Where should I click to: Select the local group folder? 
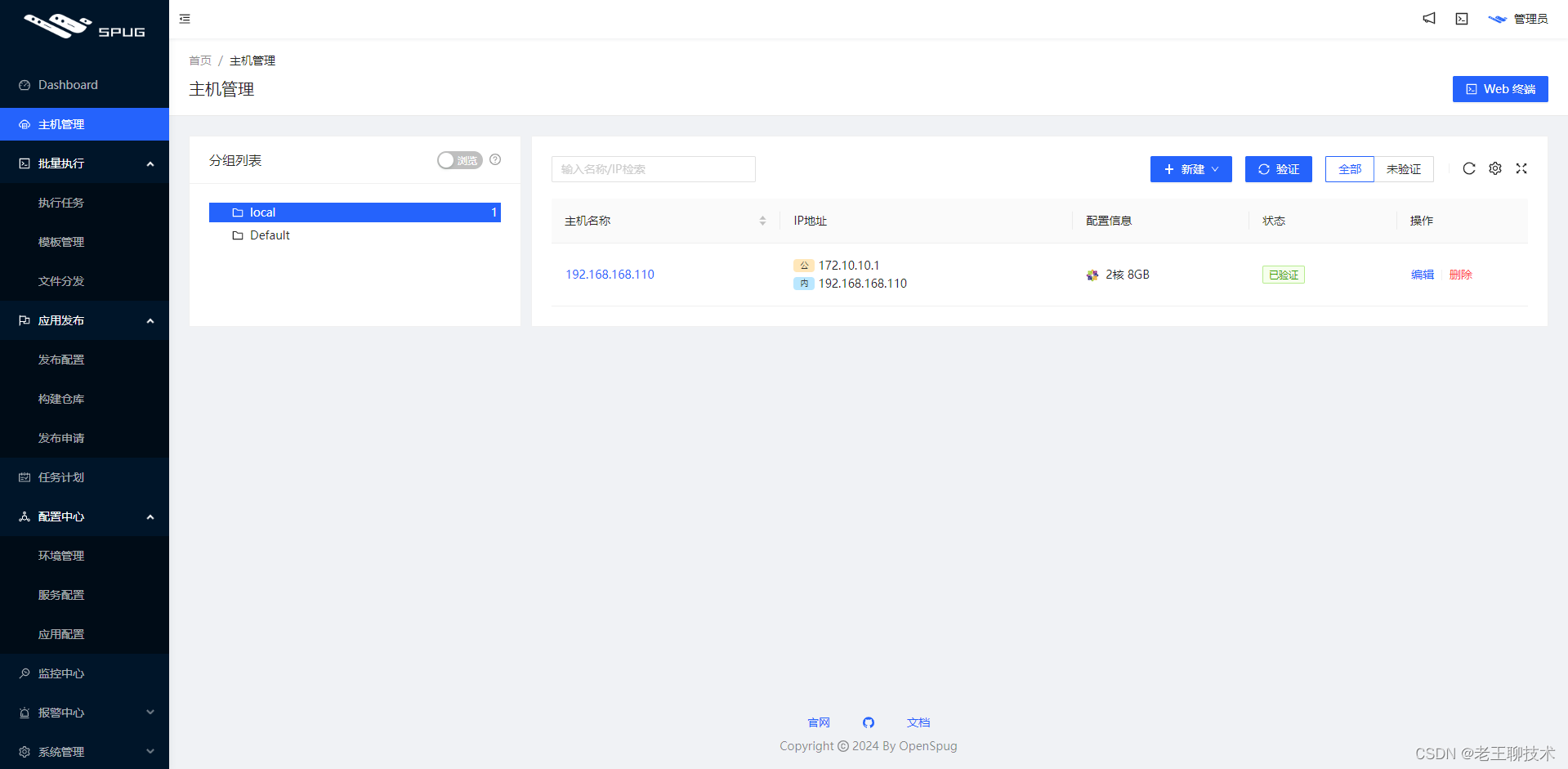(x=355, y=212)
